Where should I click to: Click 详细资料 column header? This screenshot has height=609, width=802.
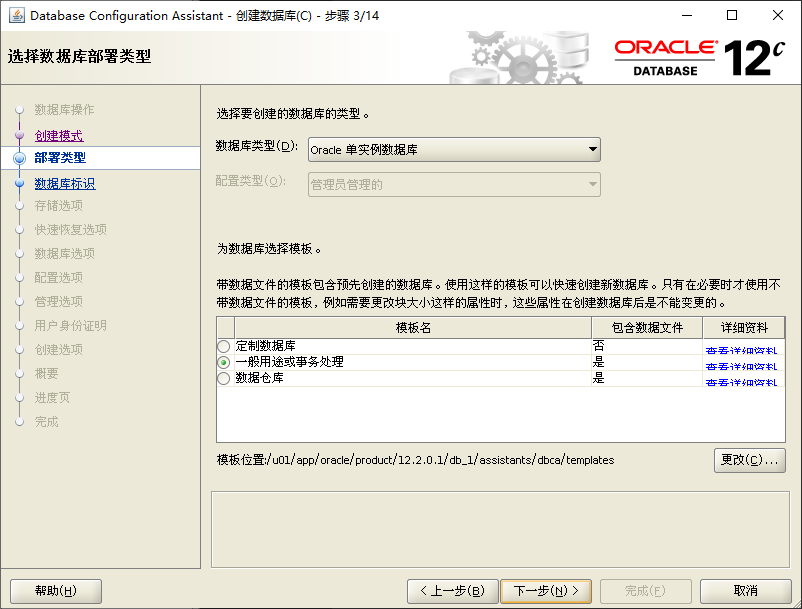744,328
